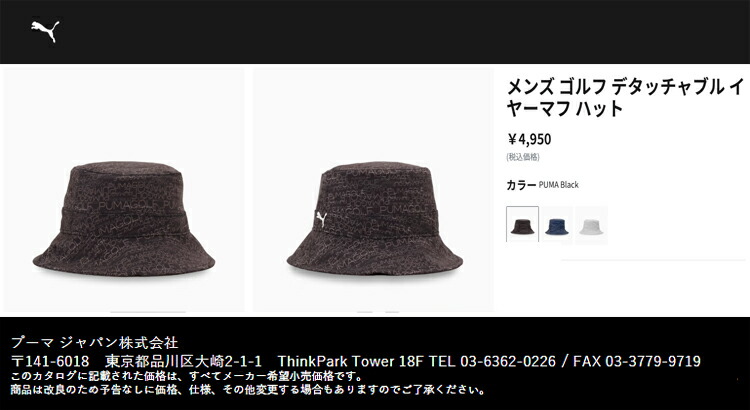This screenshot has height=410, width=750.
Task: Click the white Puma cat logo on the hat
Action: pos(322,219)
